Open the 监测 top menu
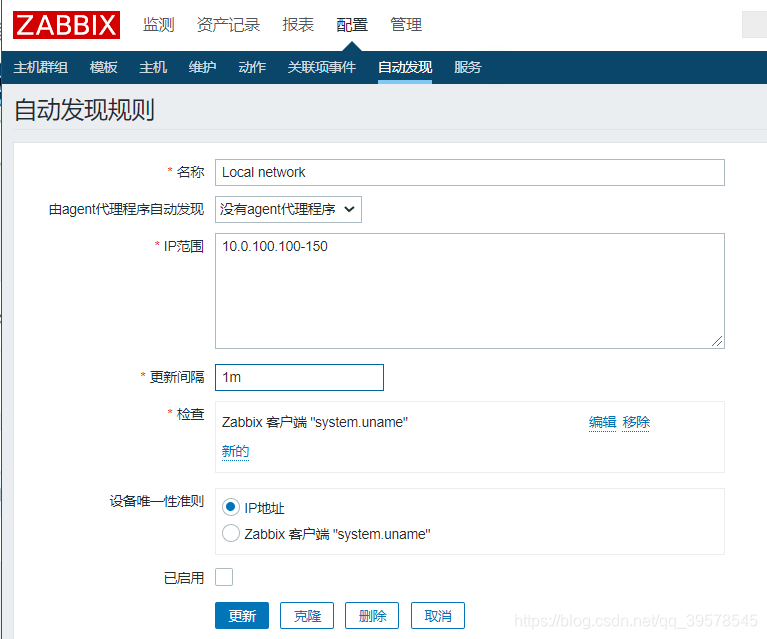Screen dimensions: 767x639 pyautogui.click(x=158, y=24)
